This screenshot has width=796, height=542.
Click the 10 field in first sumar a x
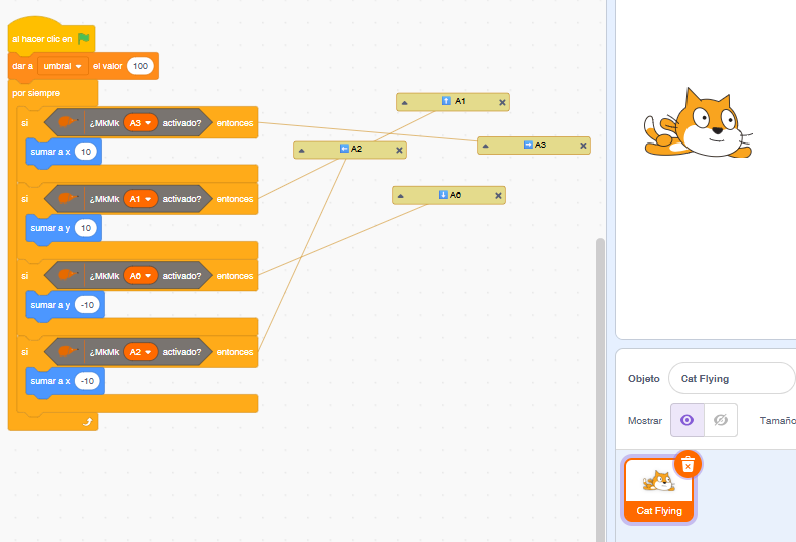[86, 152]
